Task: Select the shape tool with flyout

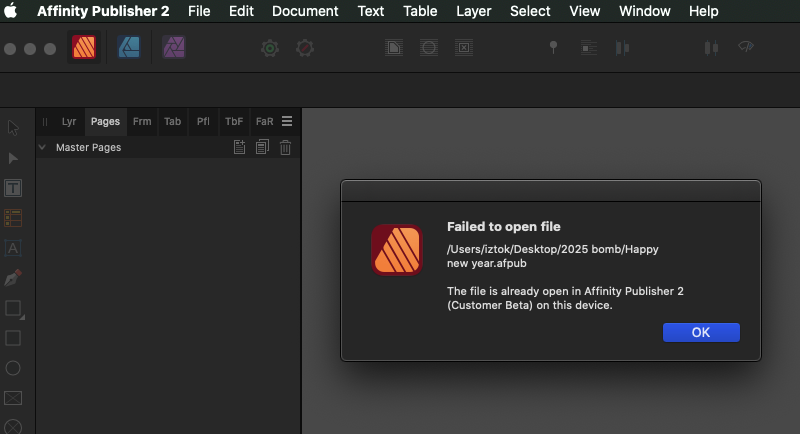Action: click(x=14, y=309)
